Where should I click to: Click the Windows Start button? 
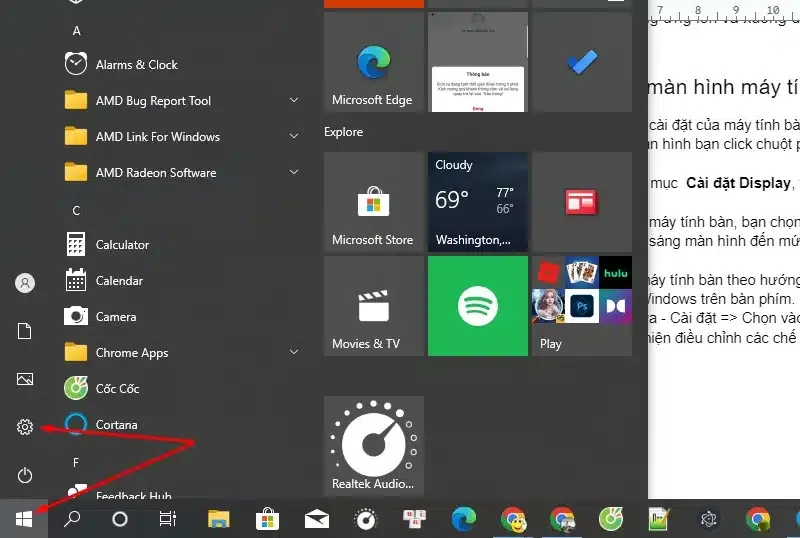coord(24,519)
